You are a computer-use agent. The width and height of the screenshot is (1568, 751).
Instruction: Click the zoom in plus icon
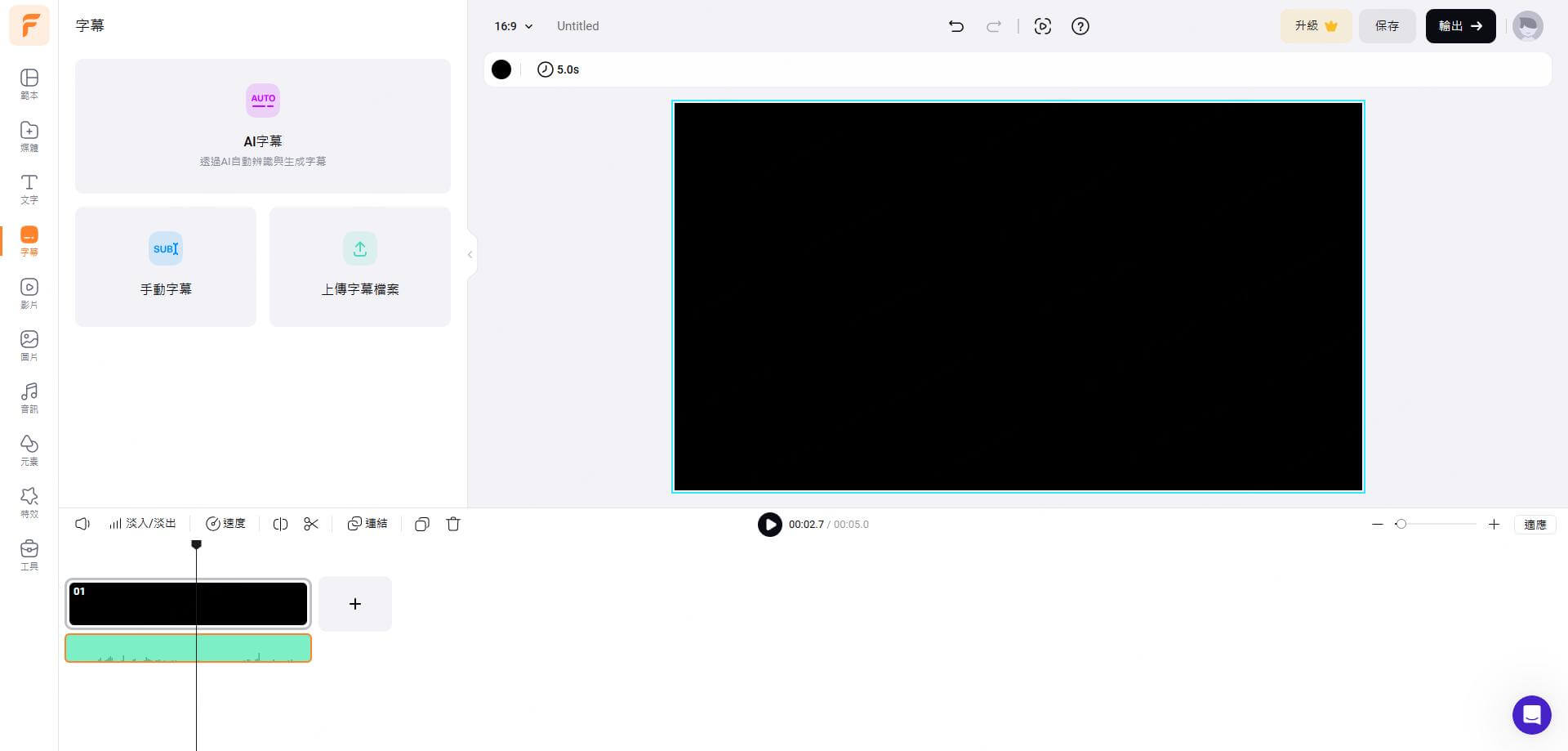pos(1494,525)
